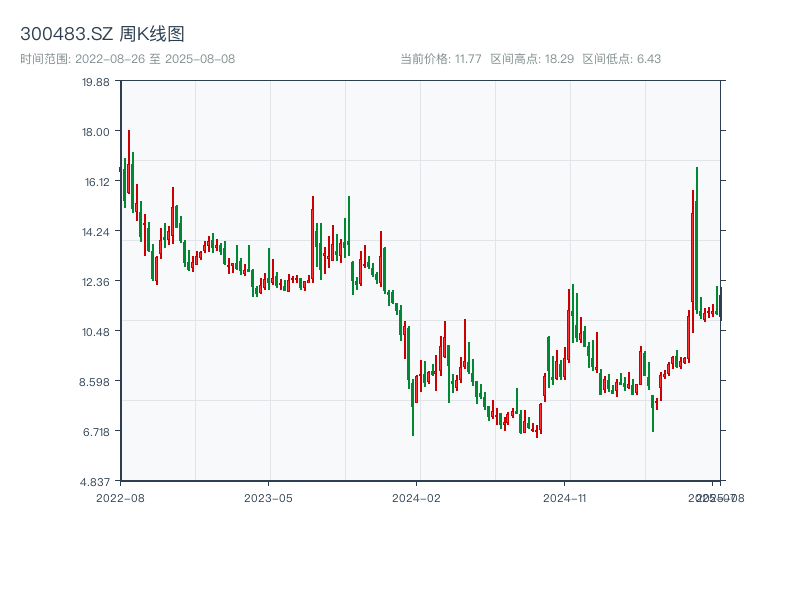Screen dimensions: 800x600
Task: Click the 2024-02 date axis label
Action: [x=417, y=497]
